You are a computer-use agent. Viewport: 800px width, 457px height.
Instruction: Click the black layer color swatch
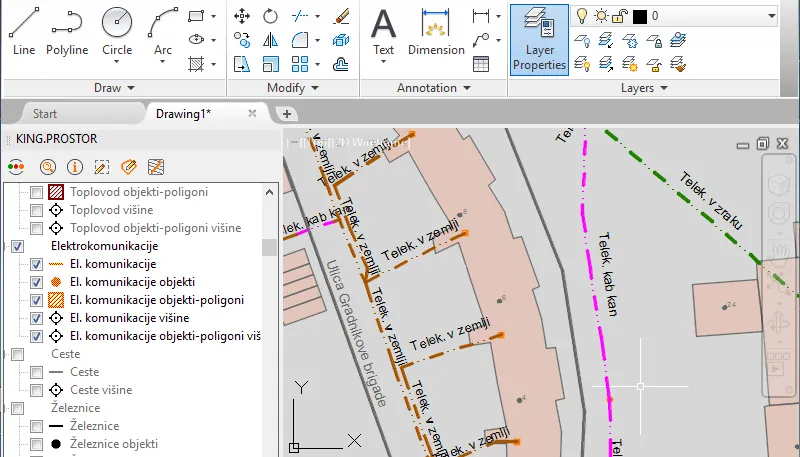point(640,16)
